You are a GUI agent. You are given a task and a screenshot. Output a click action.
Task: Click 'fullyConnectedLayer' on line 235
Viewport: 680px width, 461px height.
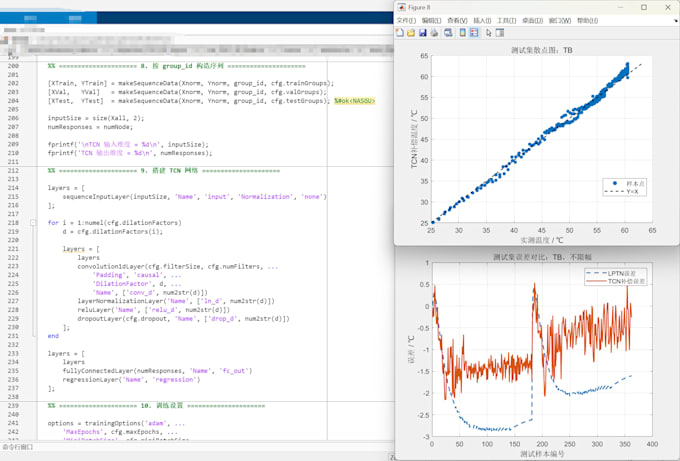tap(98, 371)
